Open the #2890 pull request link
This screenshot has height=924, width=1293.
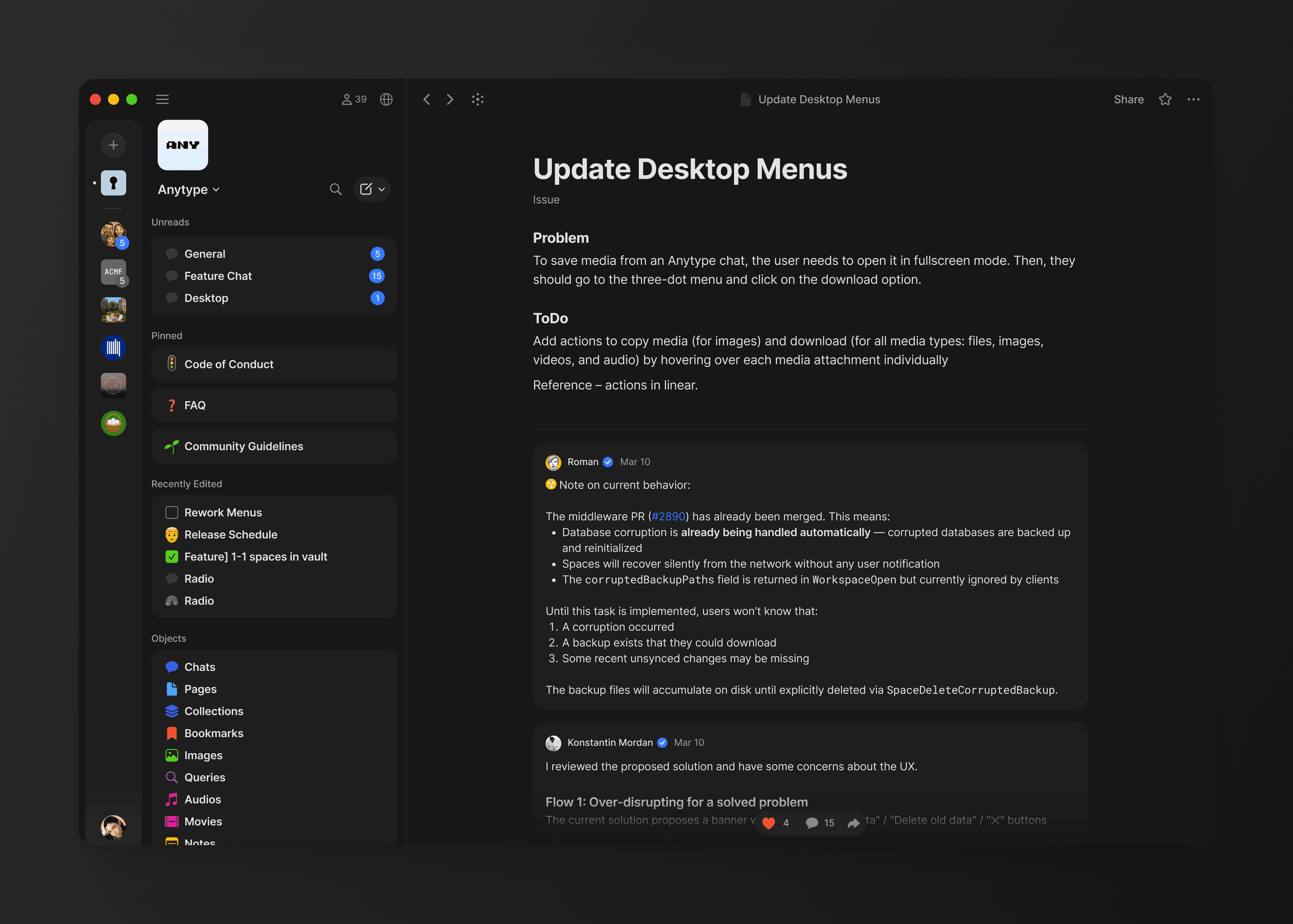point(668,517)
